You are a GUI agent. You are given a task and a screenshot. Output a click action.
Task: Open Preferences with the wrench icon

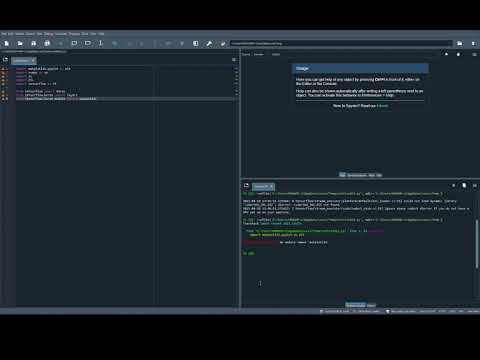click(209, 43)
